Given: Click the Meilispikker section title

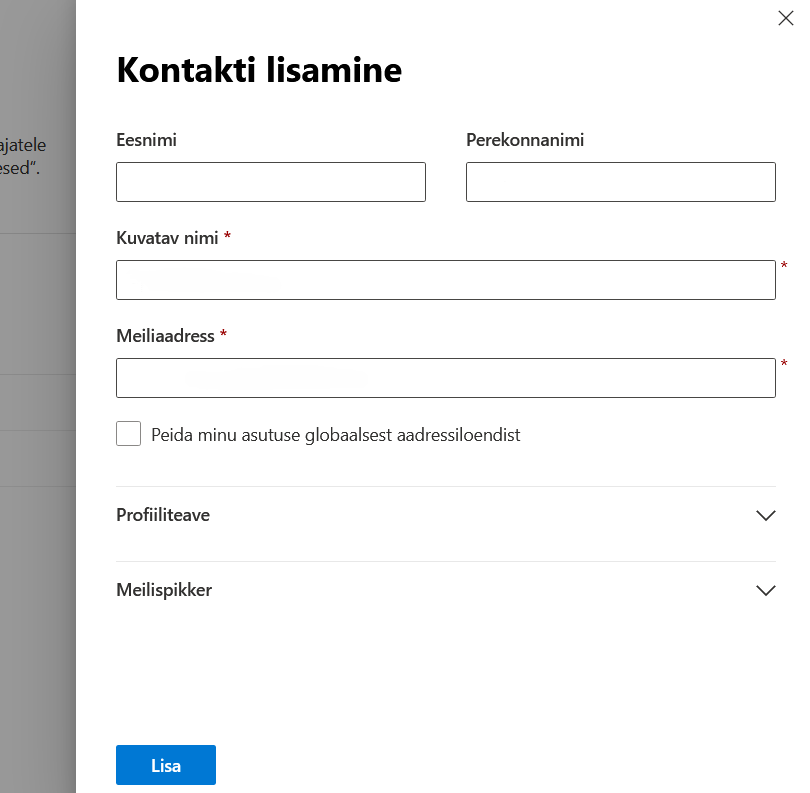Looking at the screenshot, I should pos(164,590).
